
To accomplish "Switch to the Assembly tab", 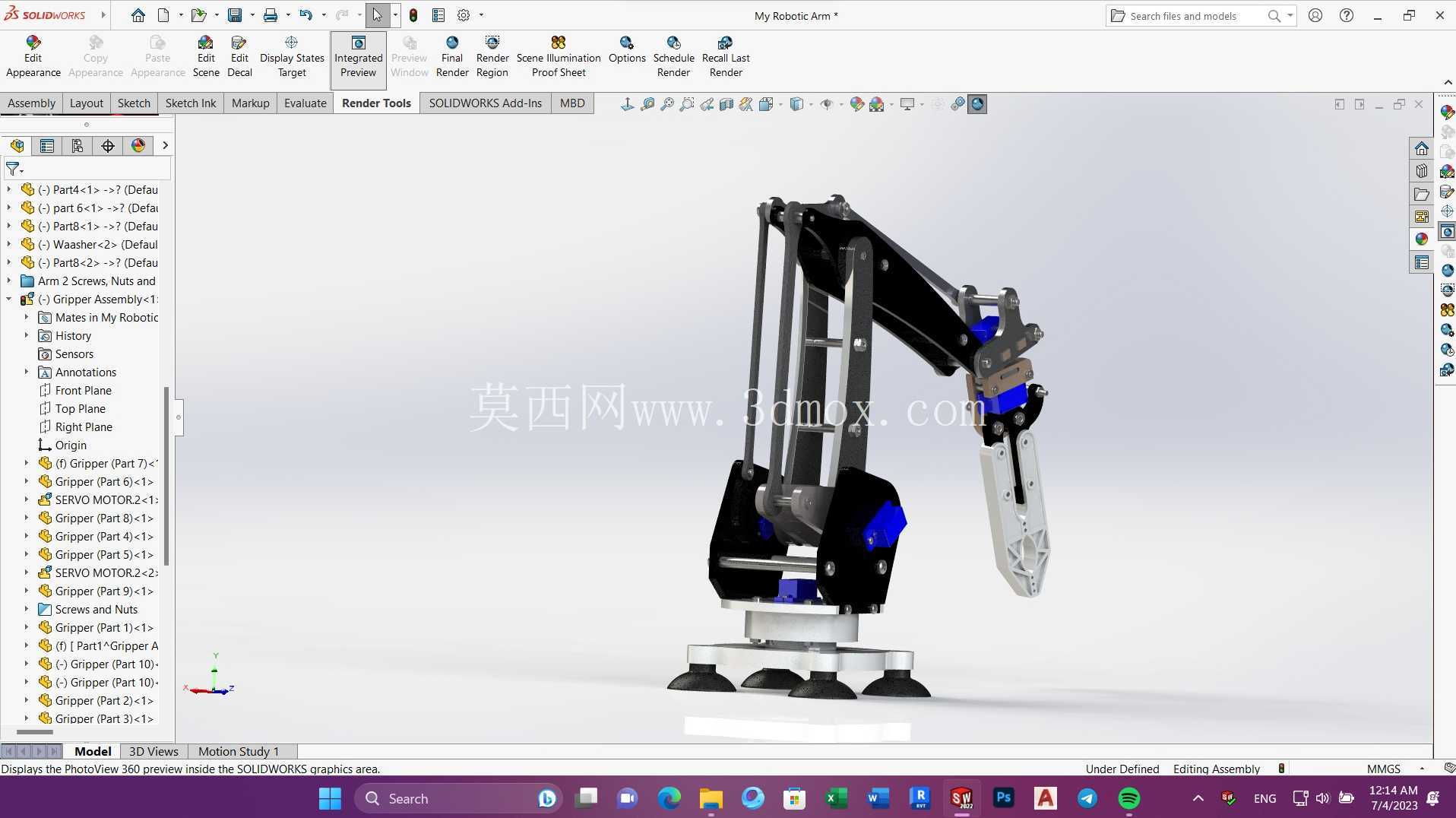I will 31,103.
